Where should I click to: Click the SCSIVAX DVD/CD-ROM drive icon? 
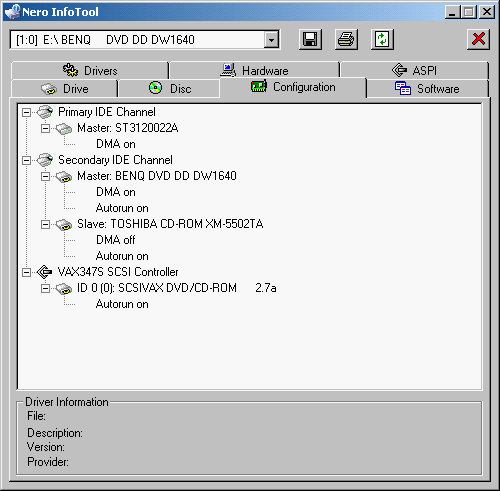click(x=64, y=289)
